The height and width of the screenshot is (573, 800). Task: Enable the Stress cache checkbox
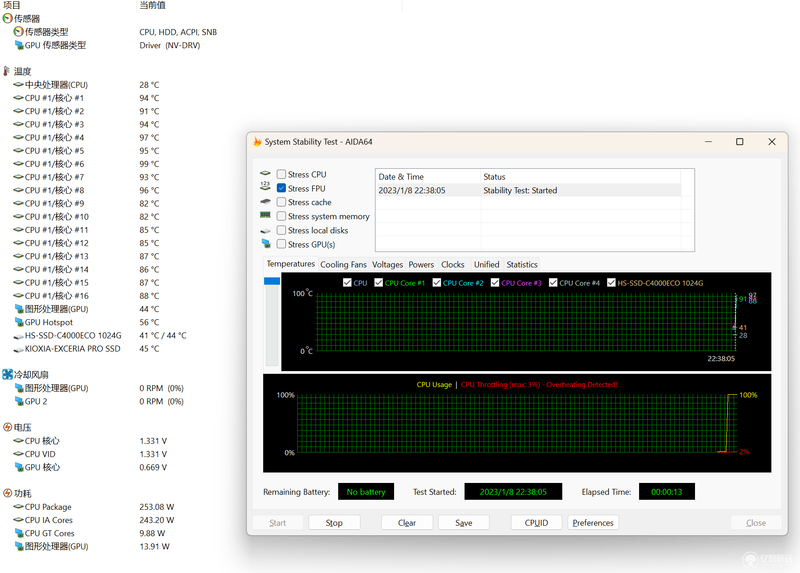[281, 202]
